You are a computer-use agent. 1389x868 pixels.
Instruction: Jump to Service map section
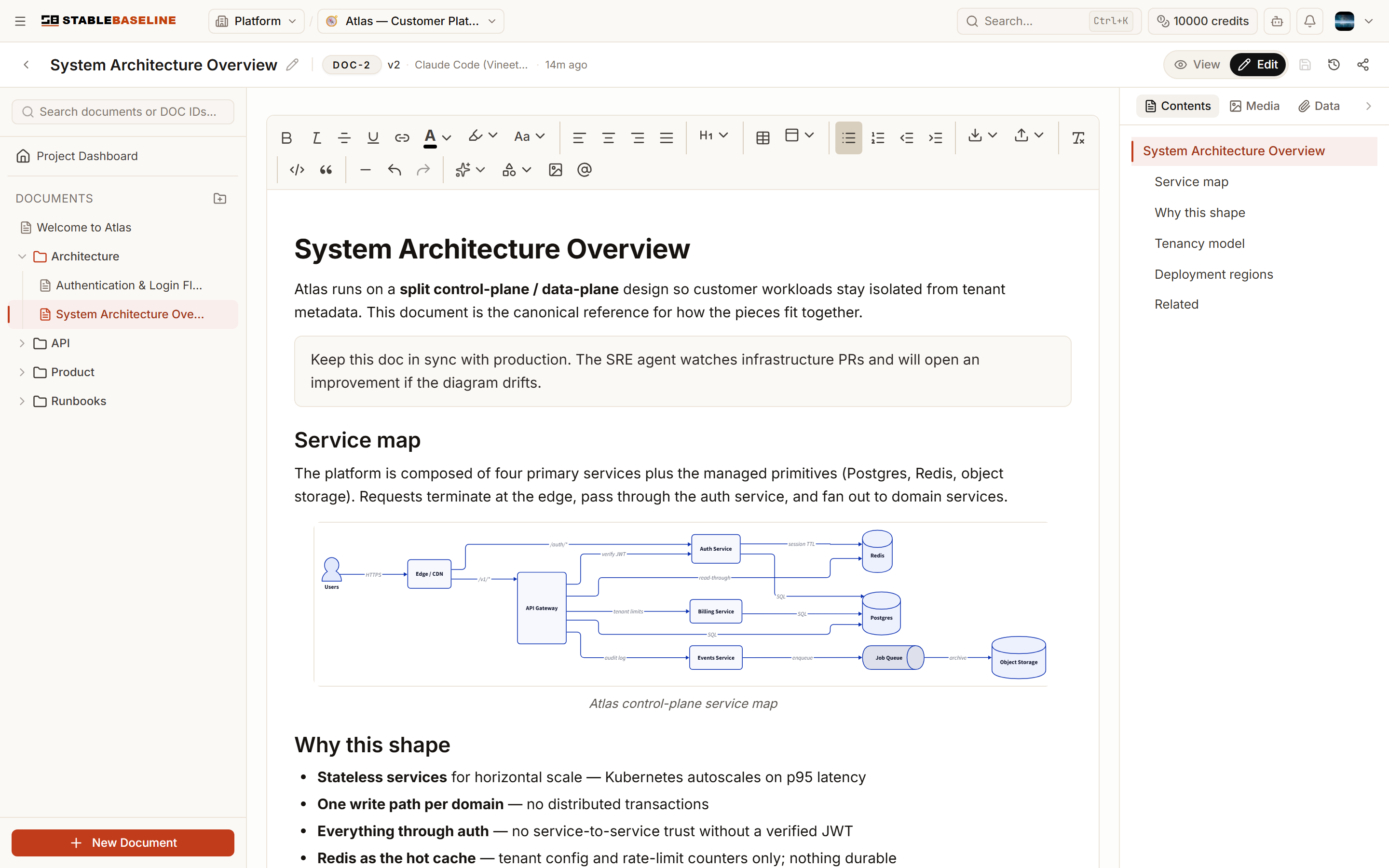point(1191,182)
